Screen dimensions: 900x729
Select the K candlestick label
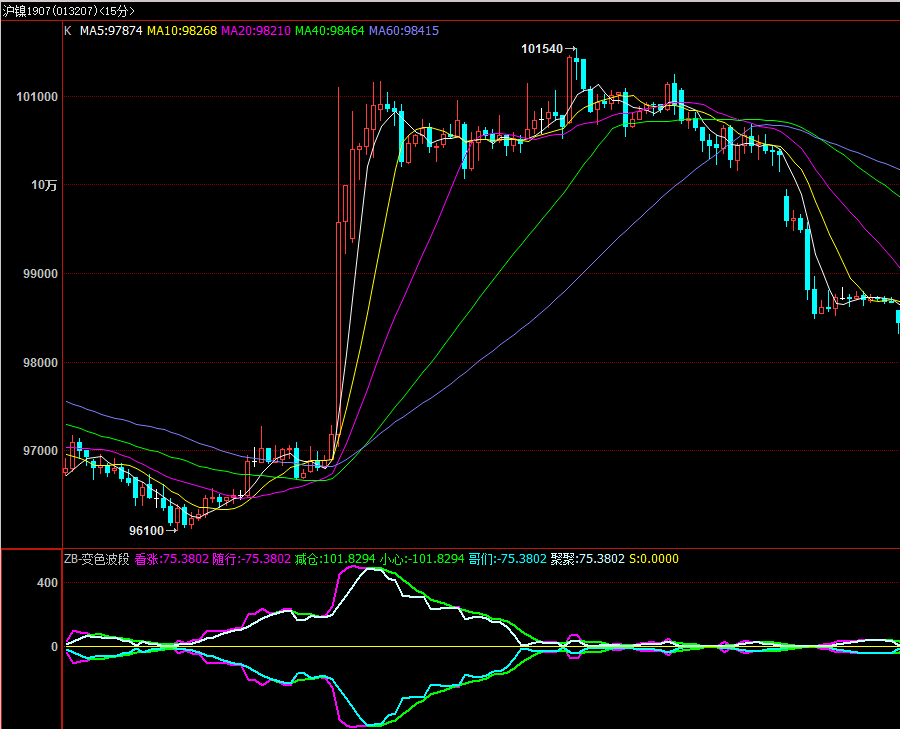pyautogui.click(x=68, y=31)
